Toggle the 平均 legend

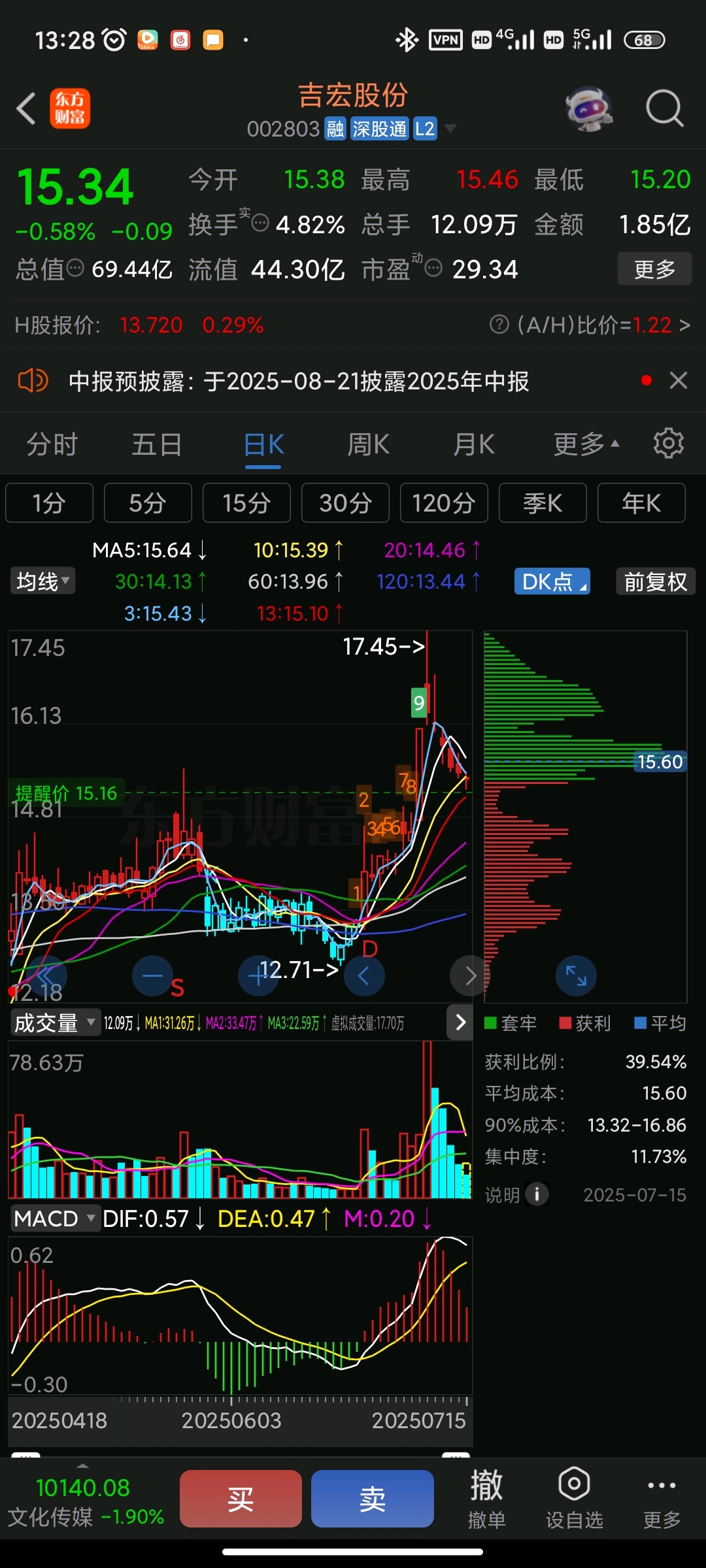(x=660, y=1023)
